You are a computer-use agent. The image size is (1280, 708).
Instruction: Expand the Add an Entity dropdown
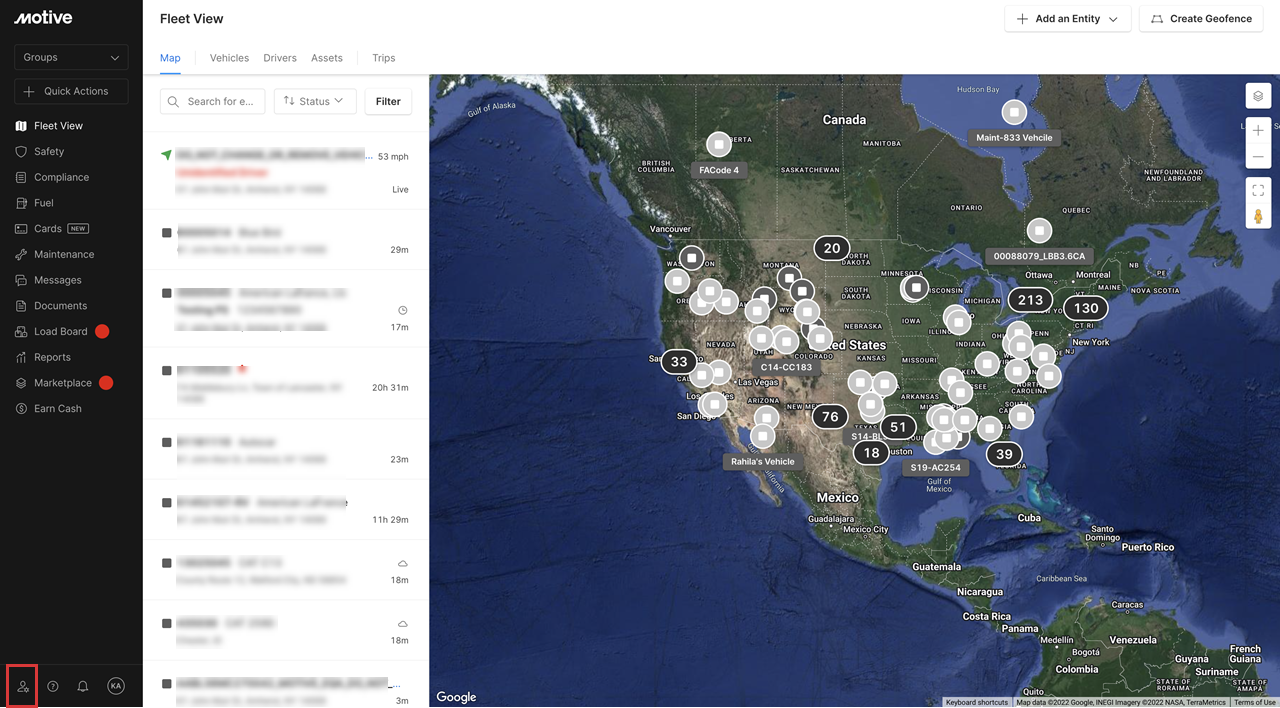(x=1067, y=19)
